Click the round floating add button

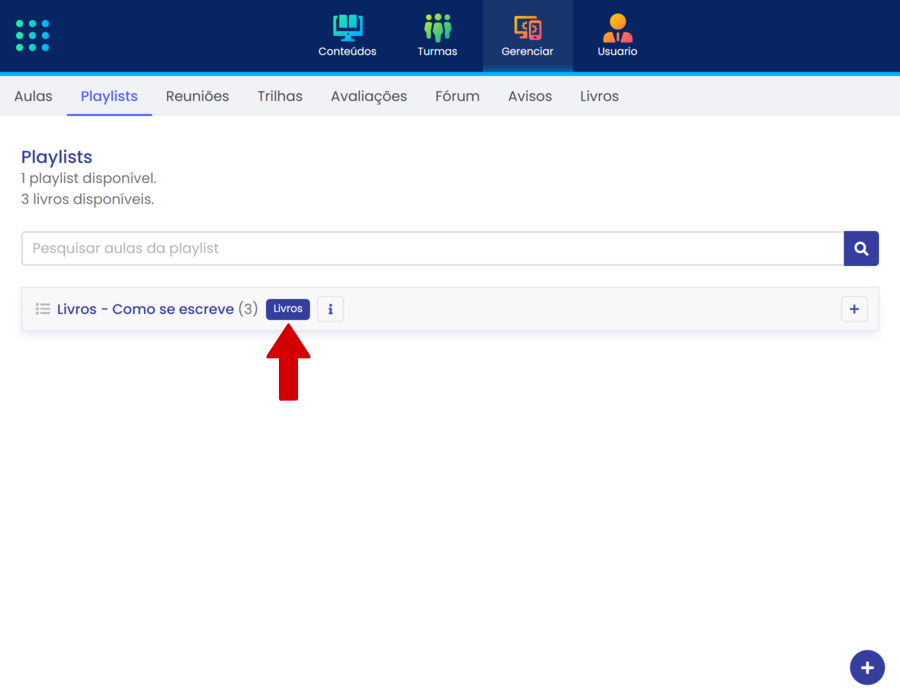tap(867, 667)
